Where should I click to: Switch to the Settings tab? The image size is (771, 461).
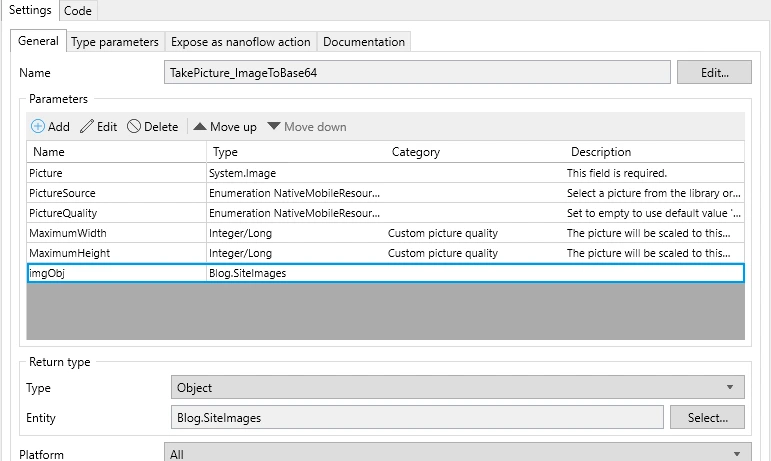(x=30, y=10)
